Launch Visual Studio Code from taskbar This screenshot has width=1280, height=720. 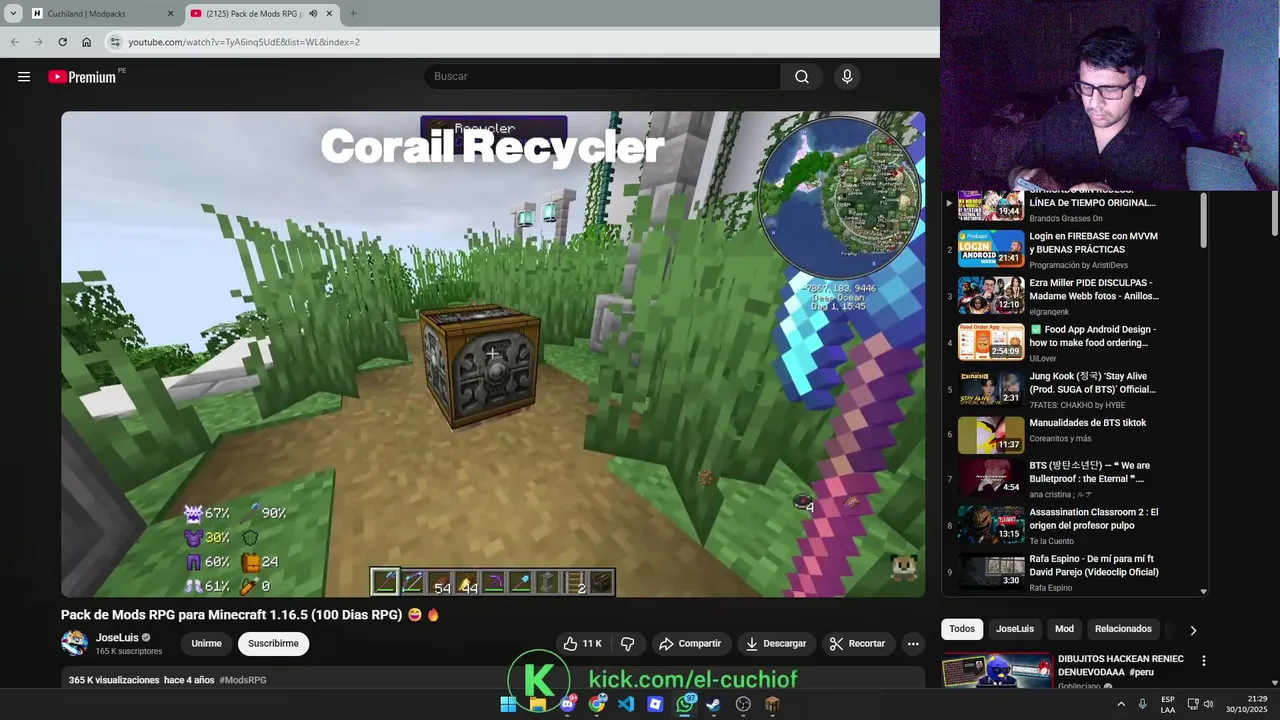[626, 704]
